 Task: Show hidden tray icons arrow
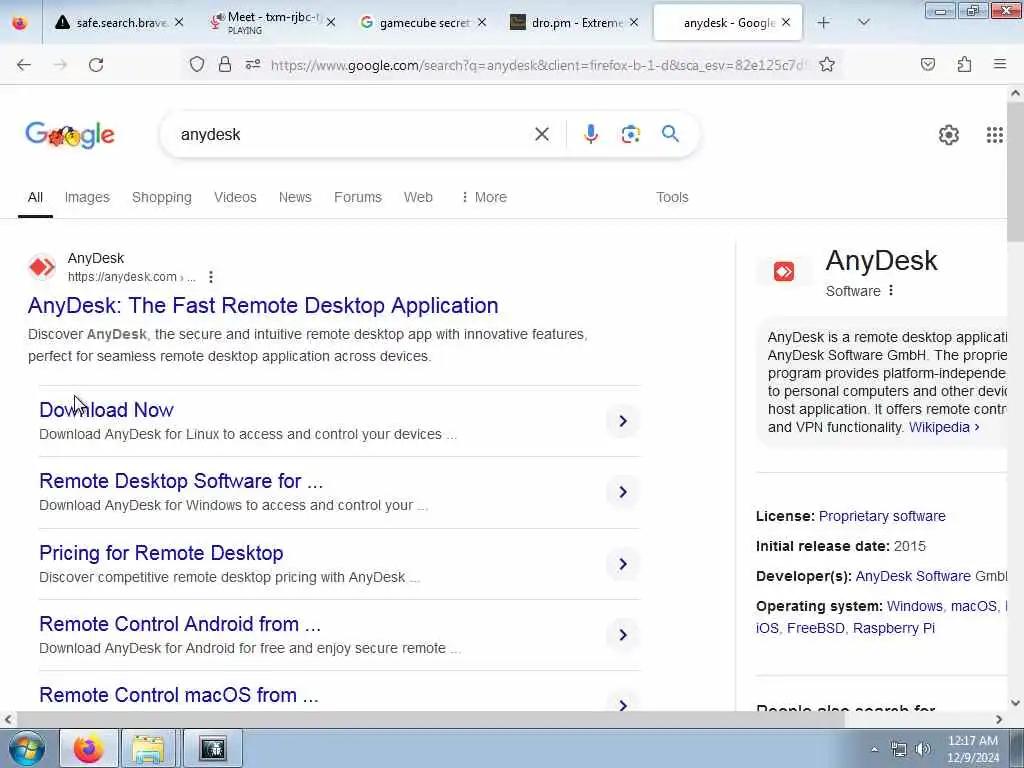point(874,749)
